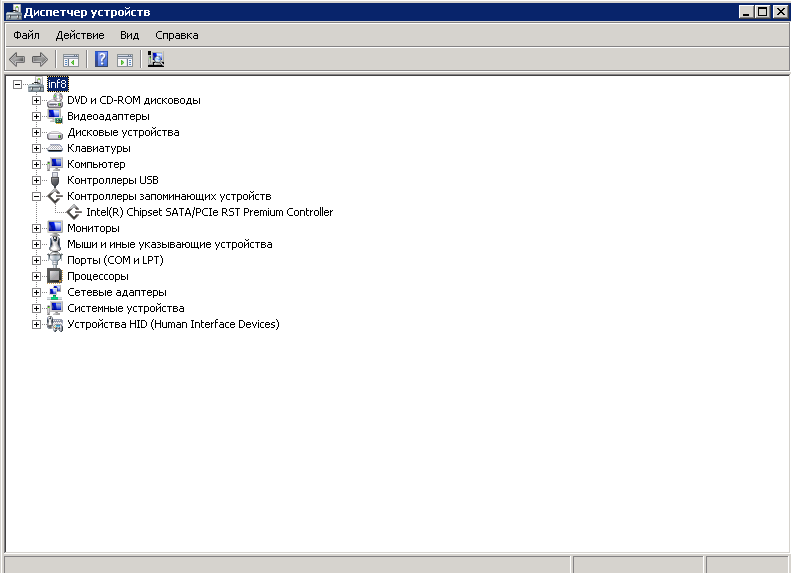Click the Порты COM и LPT icon
This screenshot has width=791, height=573.
54,260
